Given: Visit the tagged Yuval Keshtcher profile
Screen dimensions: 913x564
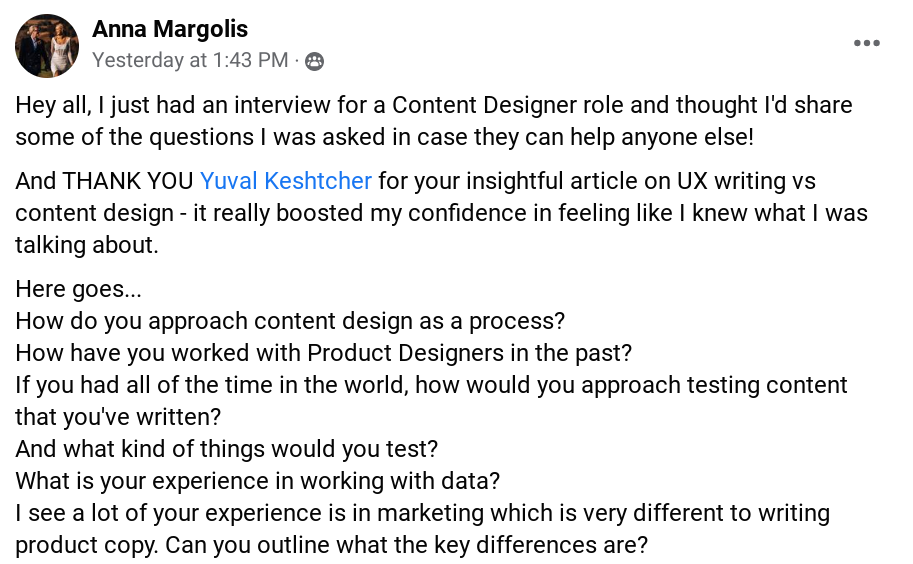Looking at the screenshot, I should (286, 181).
